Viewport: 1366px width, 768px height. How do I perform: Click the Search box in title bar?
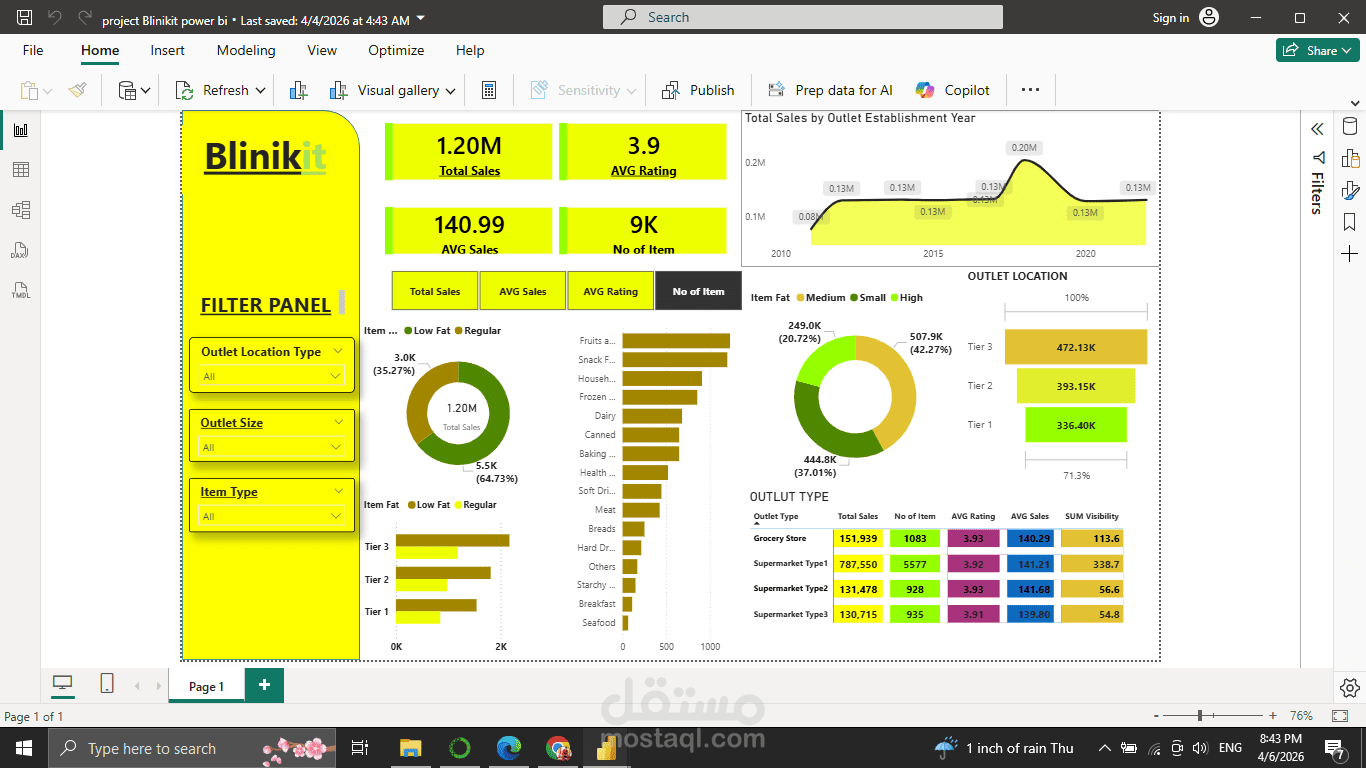click(x=803, y=17)
